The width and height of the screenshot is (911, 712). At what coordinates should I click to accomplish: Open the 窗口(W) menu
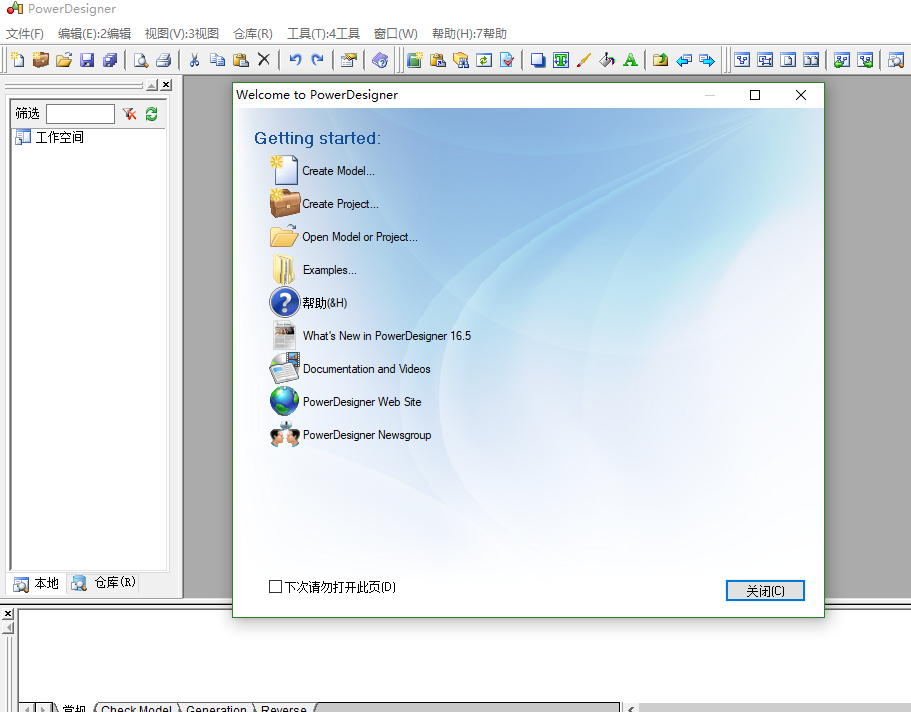point(396,34)
